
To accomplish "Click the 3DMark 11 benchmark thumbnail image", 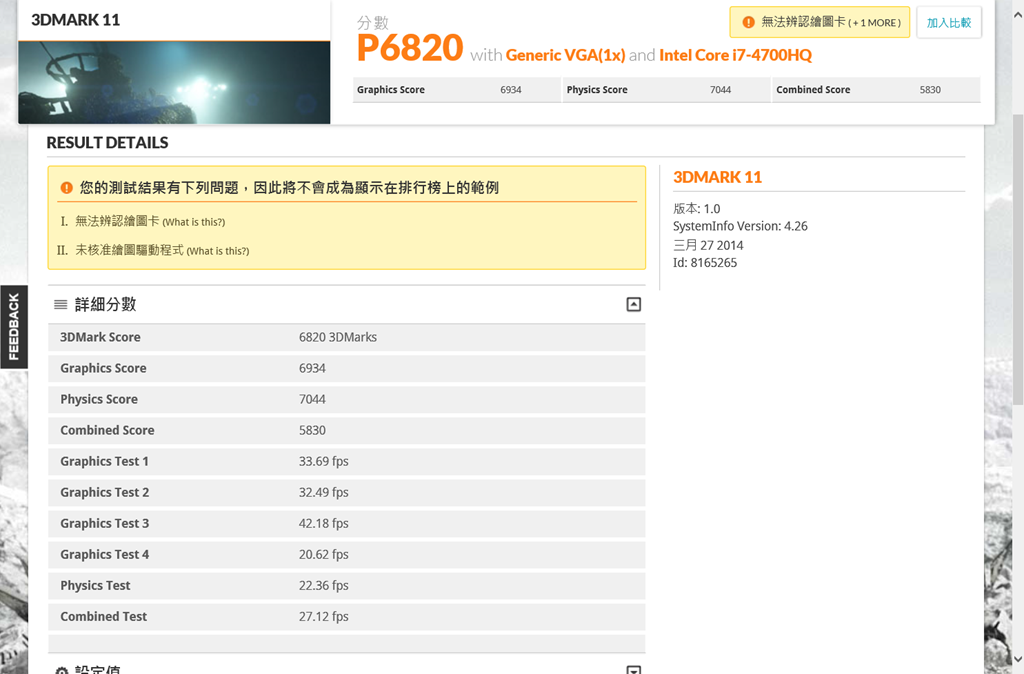I will (174, 82).
